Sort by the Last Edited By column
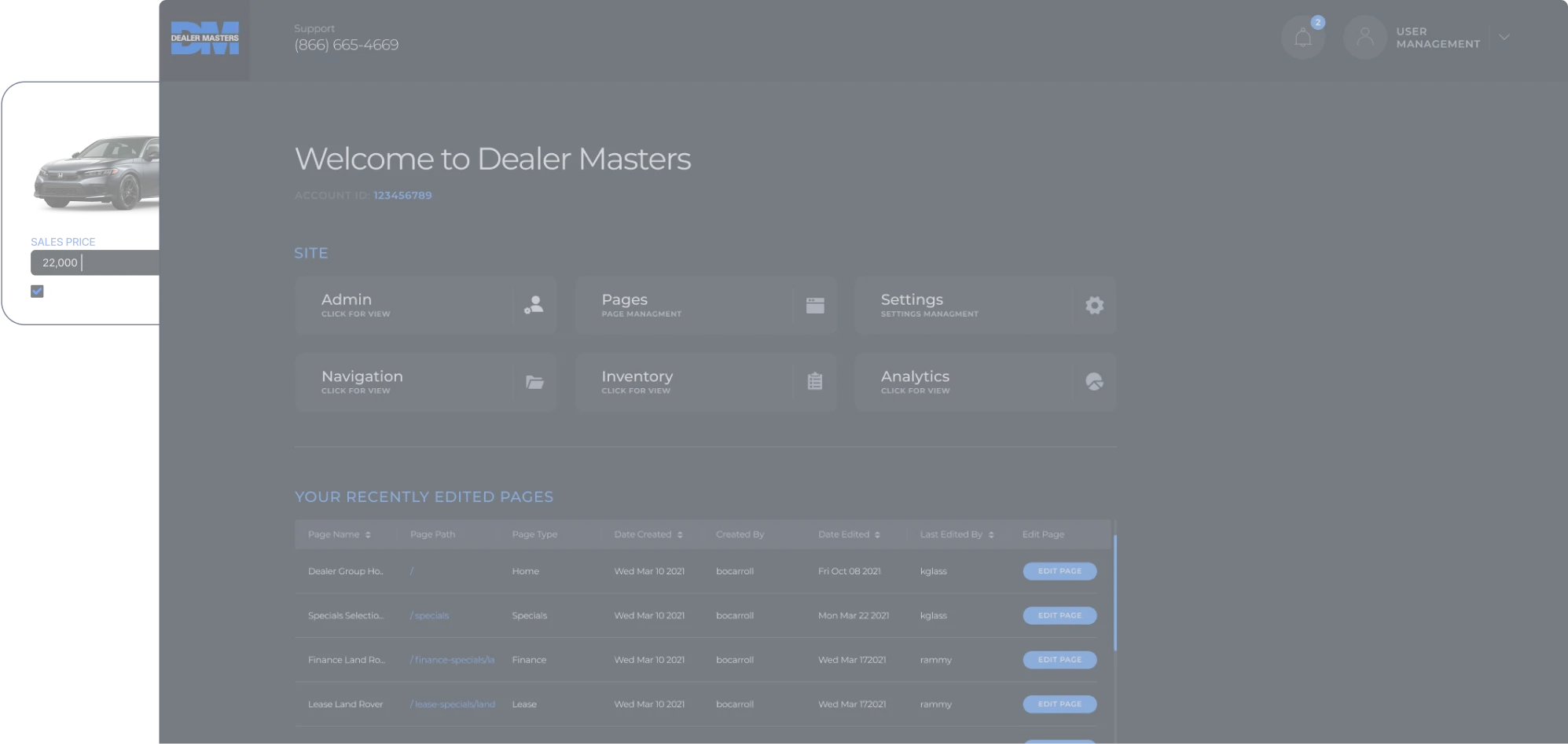This screenshot has width=1568, height=744. [991, 535]
